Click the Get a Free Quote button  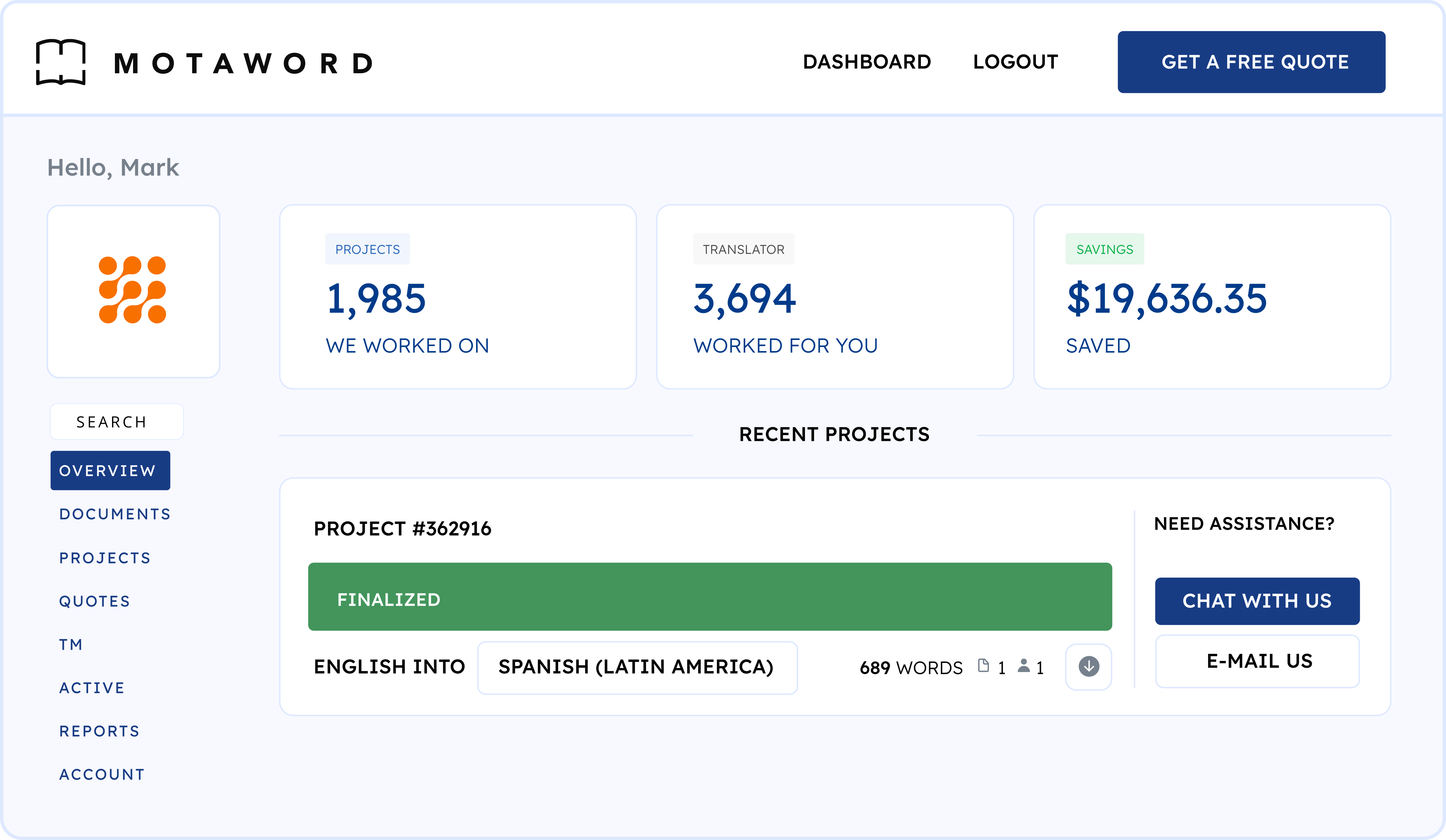click(x=1251, y=62)
